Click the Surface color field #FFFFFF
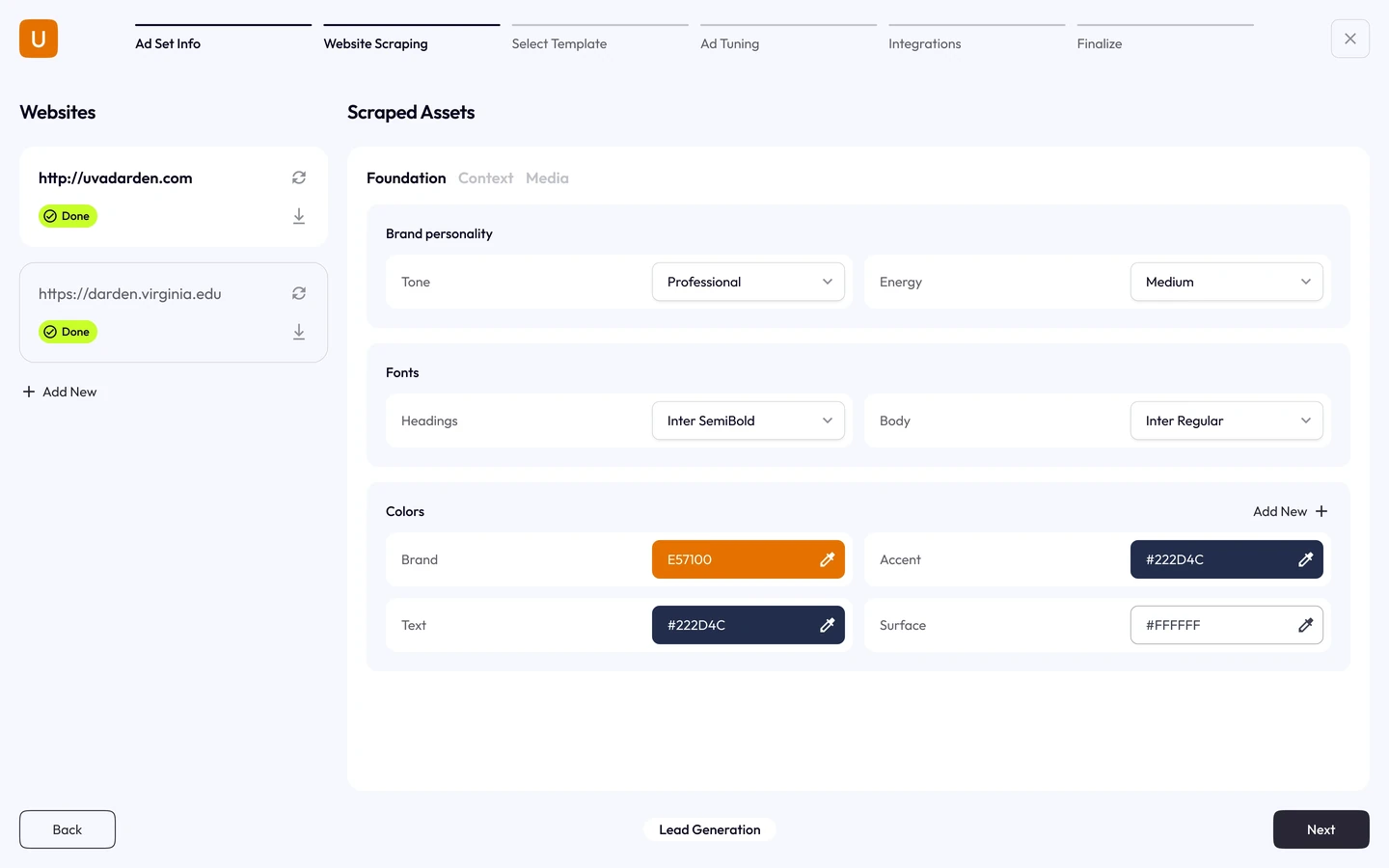The height and width of the screenshot is (868, 1389). coord(1227,625)
